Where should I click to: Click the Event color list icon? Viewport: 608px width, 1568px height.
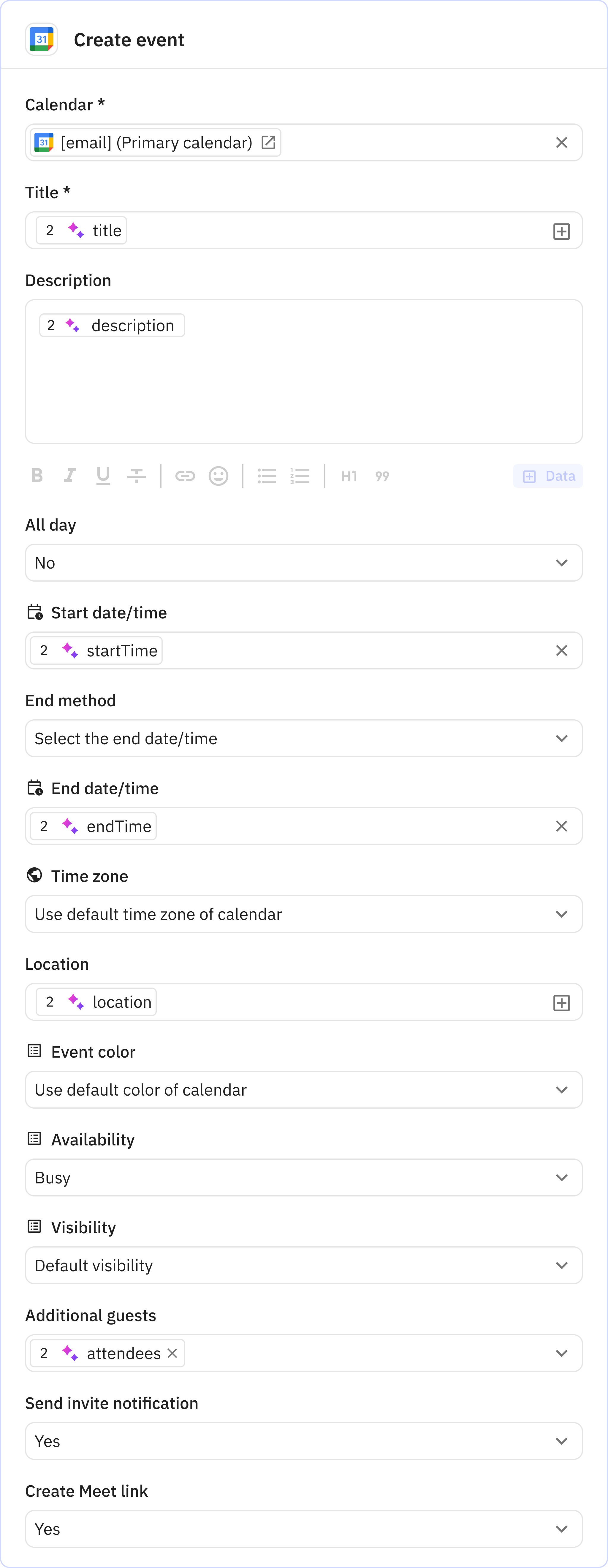coord(35,1050)
